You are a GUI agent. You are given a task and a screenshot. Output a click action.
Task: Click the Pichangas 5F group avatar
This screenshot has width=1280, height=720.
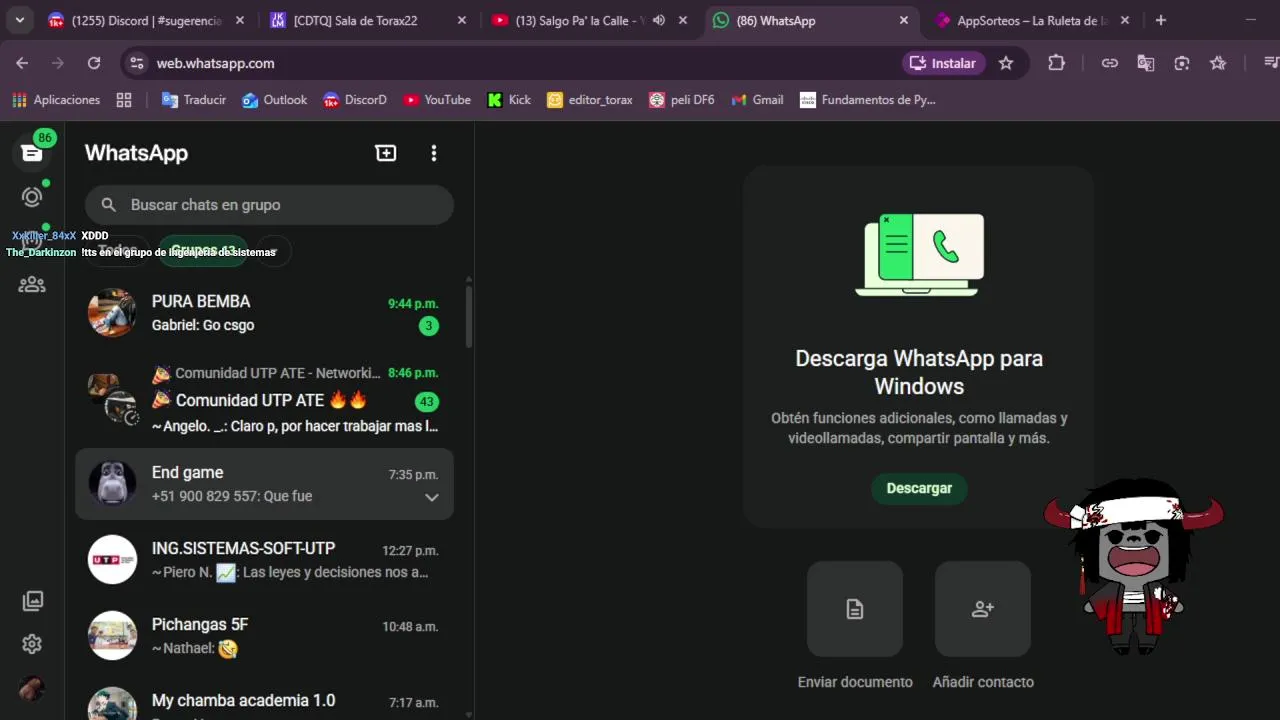[x=112, y=636]
